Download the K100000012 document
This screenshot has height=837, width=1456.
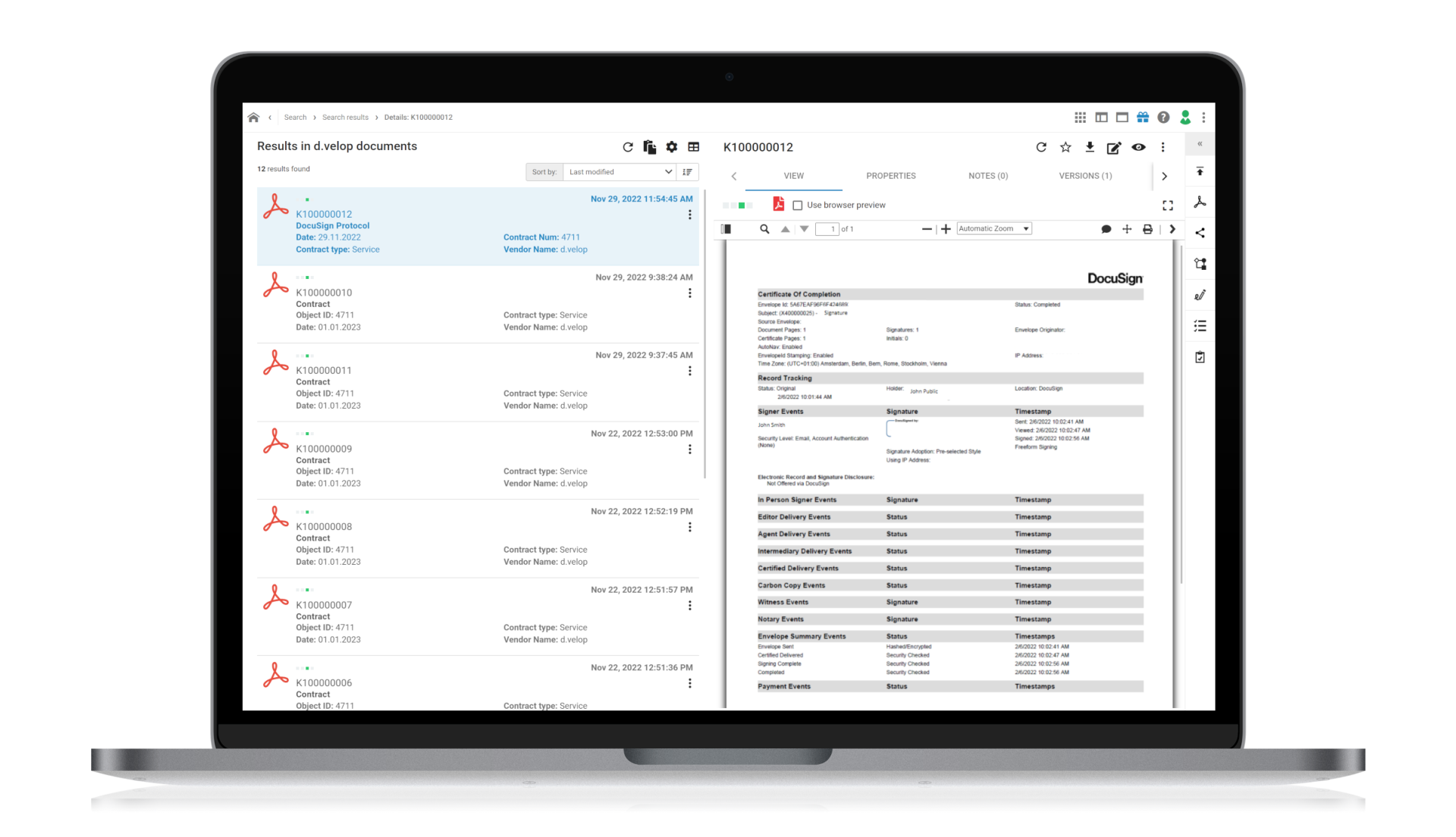[x=1090, y=147]
